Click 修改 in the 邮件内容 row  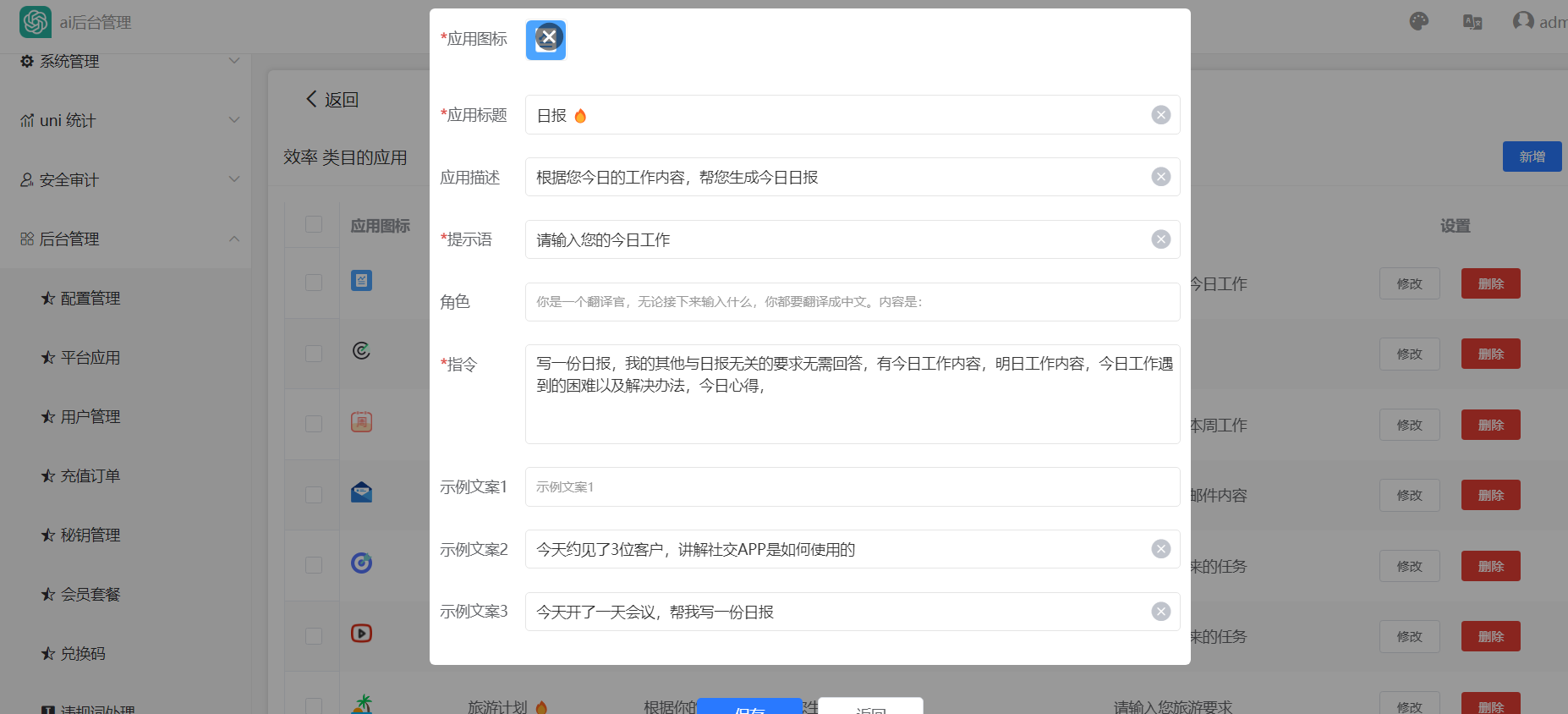pyautogui.click(x=1409, y=495)
